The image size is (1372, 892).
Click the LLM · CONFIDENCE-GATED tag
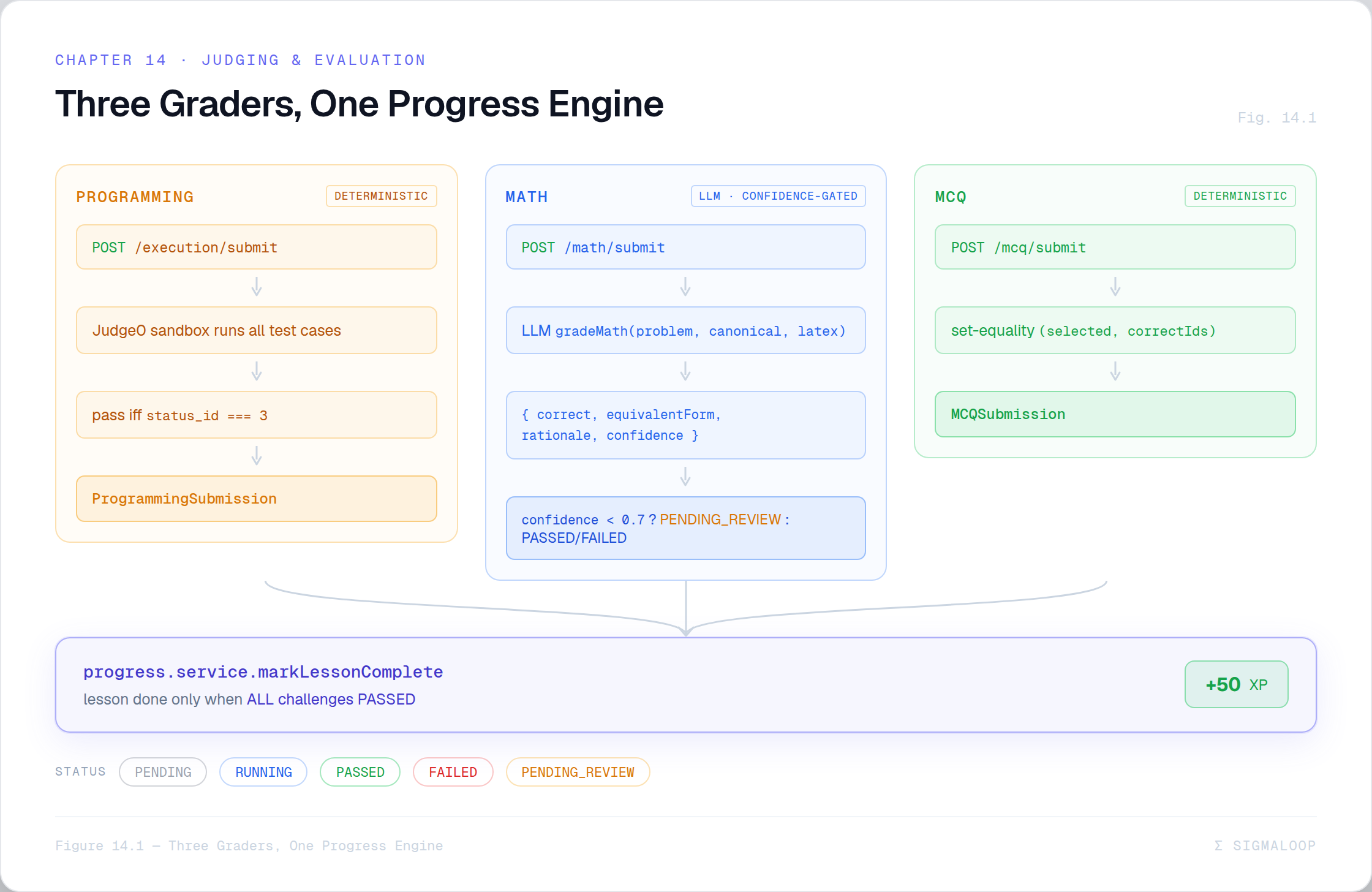[778, 196]
